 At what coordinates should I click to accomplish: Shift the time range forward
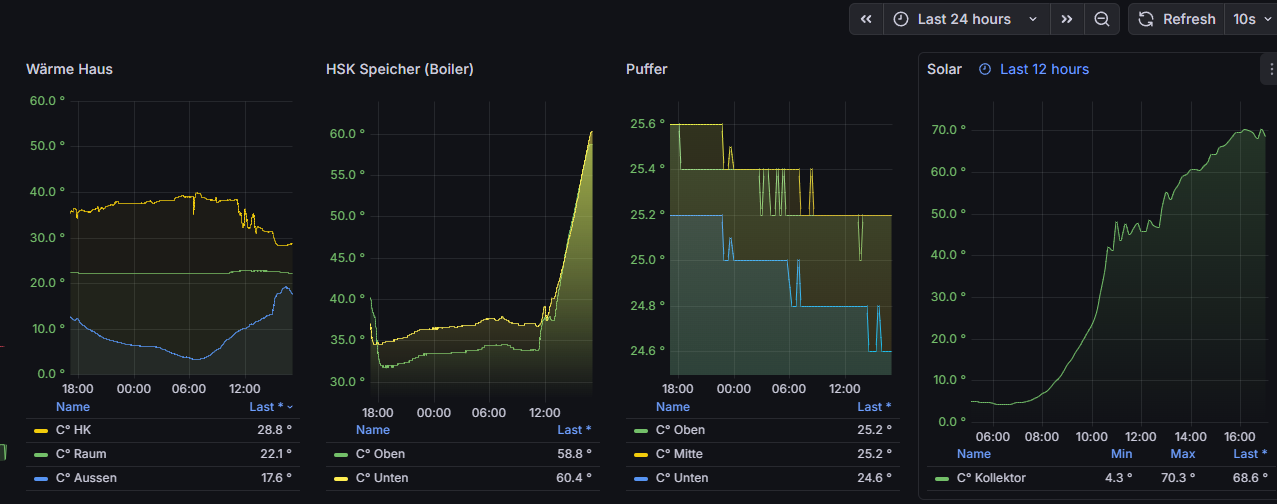coord(1067,19)
